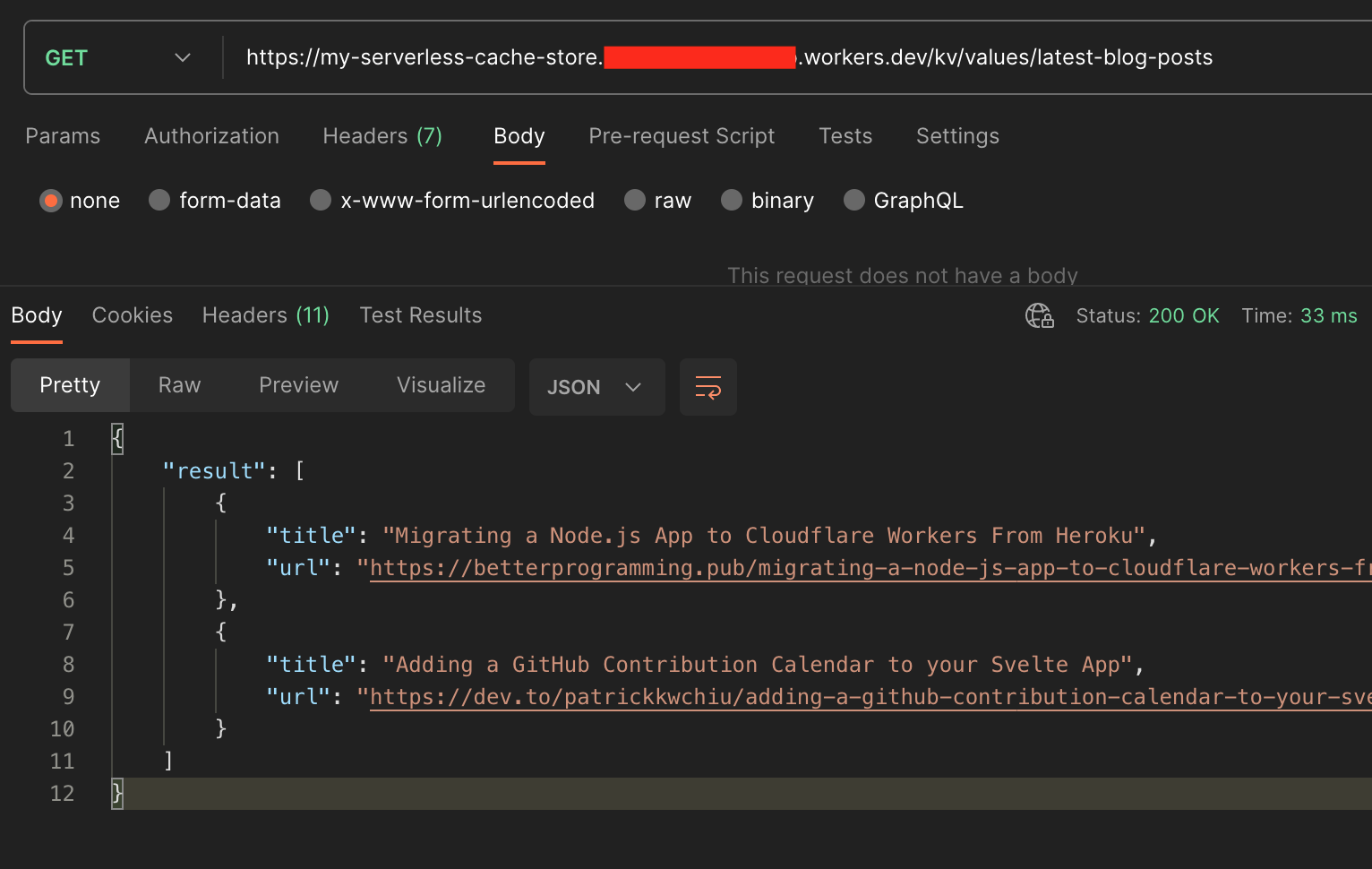1372x869 pixels.
Task: Open the GET method dropdown
Action: pyautogui.click(x=118, y=57)
